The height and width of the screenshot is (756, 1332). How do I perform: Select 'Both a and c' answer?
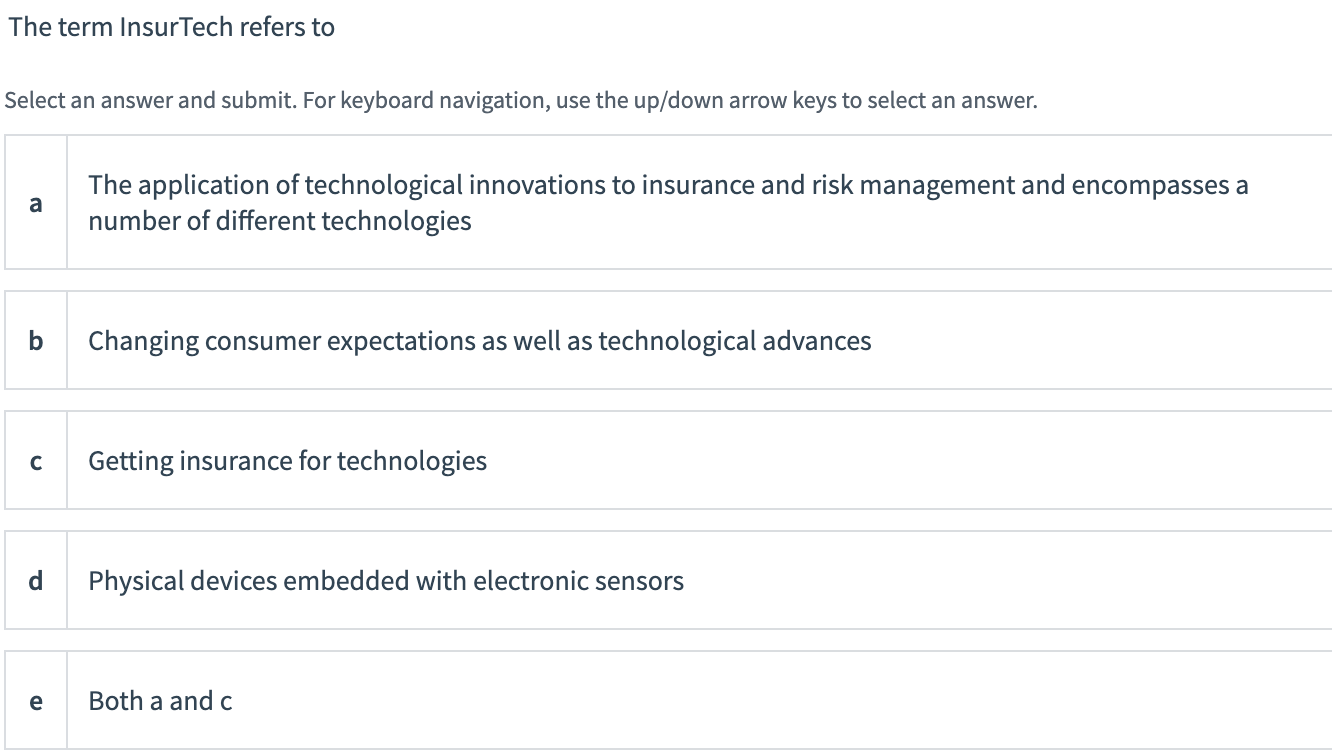(160, 701)
